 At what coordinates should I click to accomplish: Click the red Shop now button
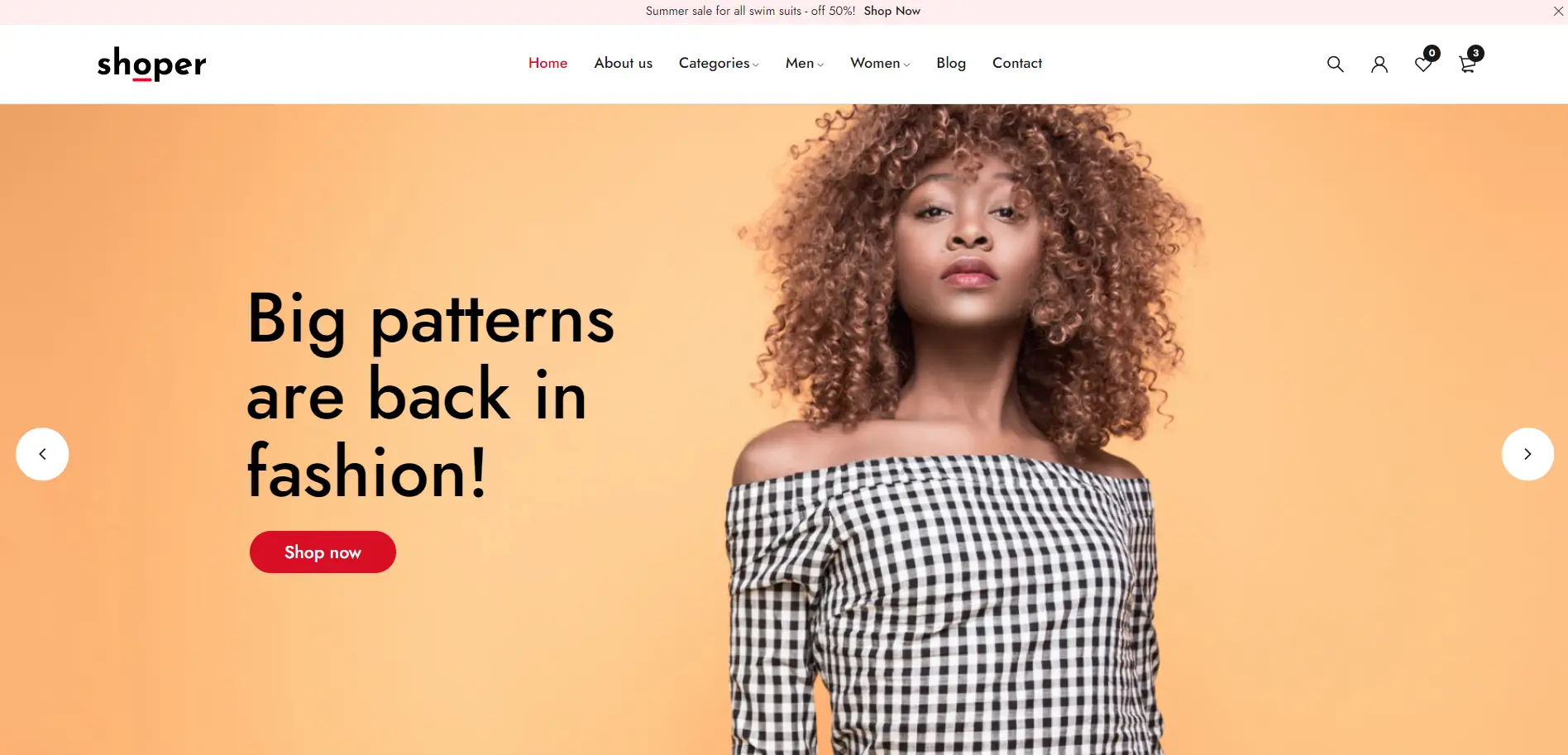(x=323, y=552)
